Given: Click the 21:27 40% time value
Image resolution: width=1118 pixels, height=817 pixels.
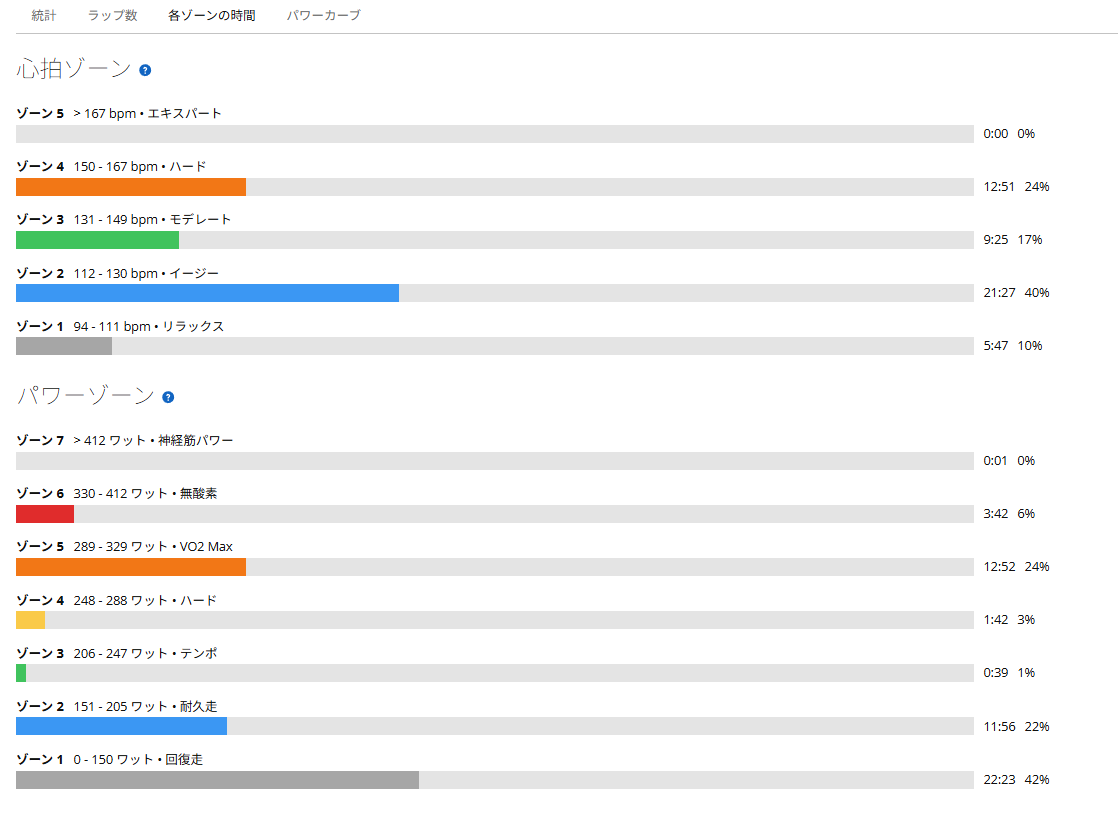Looking at the screenshot, I should [x=1016, y=293].
